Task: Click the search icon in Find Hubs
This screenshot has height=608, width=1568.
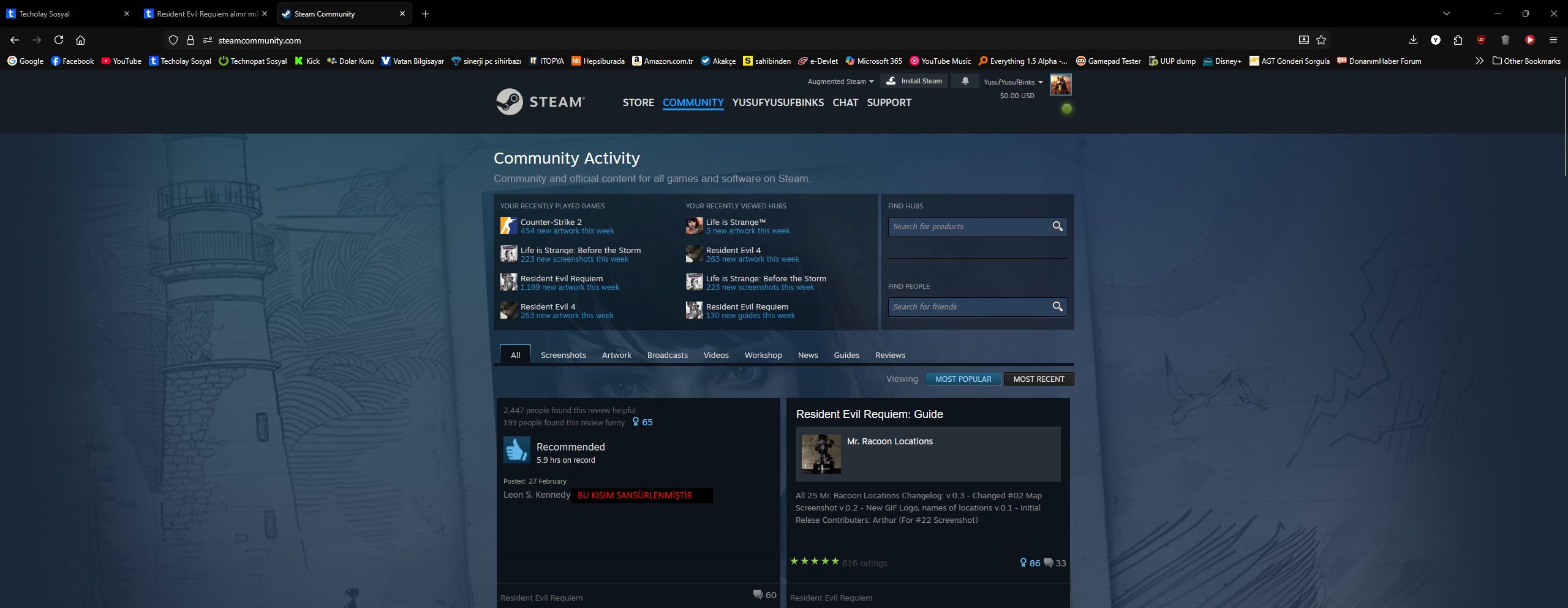Action: [x=1058, y=227]
